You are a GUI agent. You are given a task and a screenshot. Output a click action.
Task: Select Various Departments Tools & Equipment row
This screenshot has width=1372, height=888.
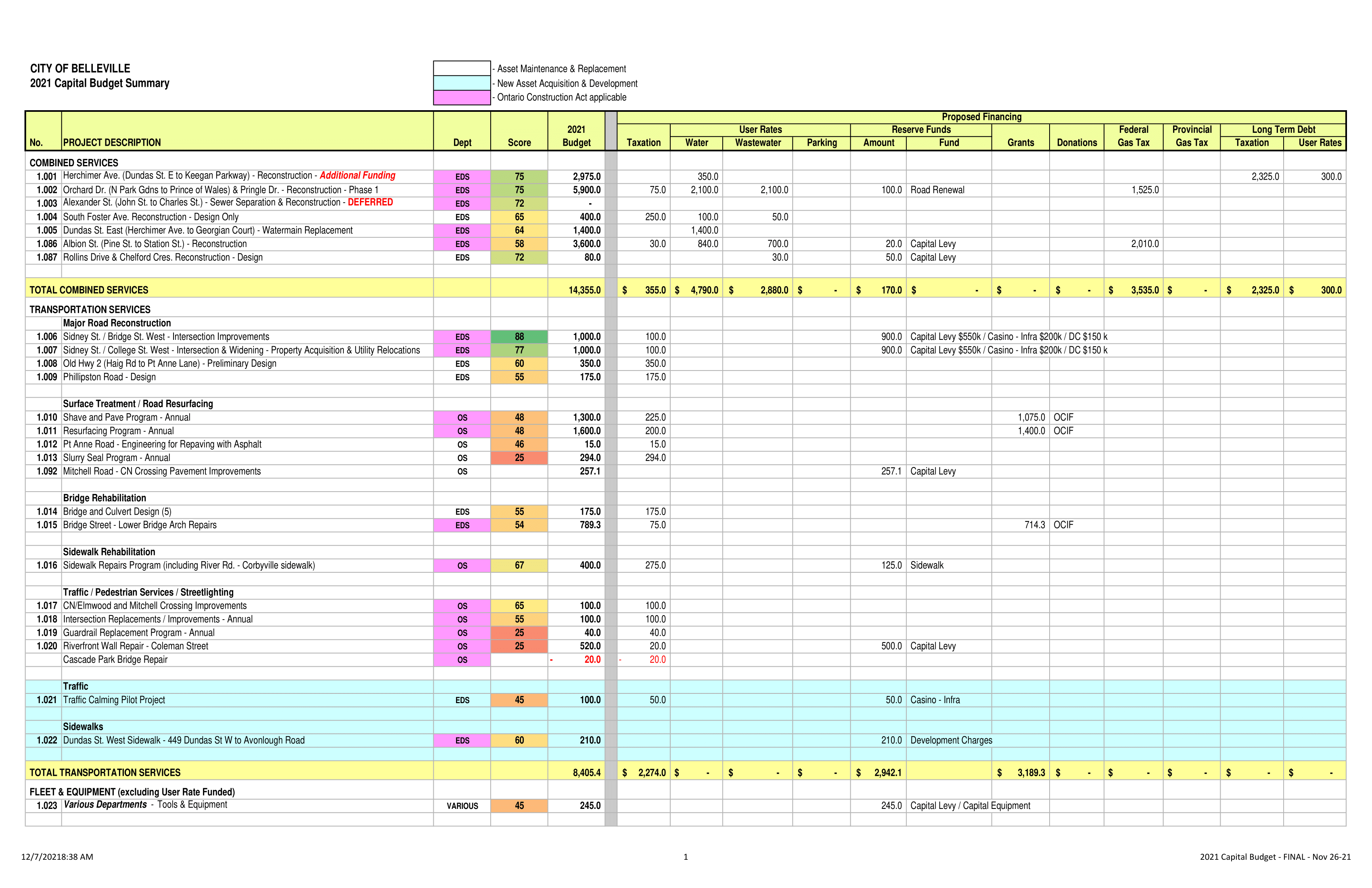click(x=145, y=804)
